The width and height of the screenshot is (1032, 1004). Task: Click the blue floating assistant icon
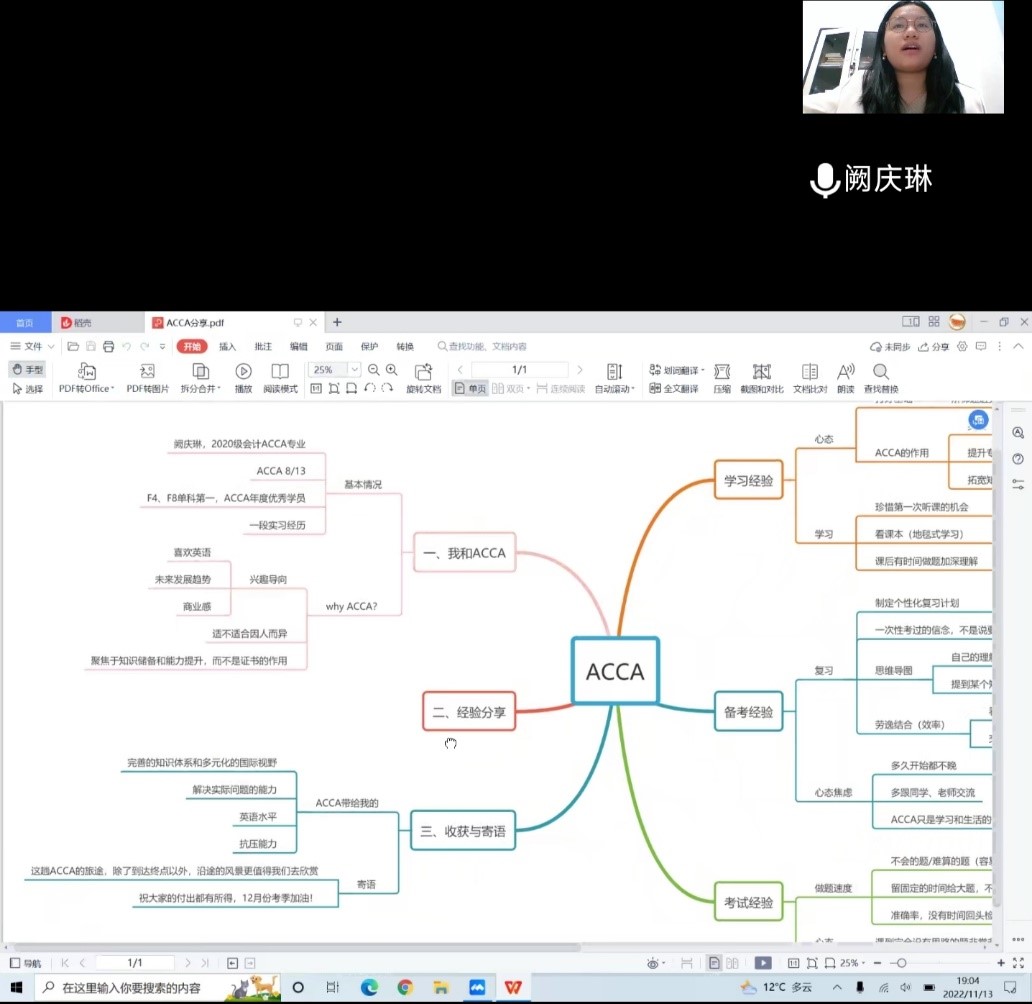tap(978, 420)
